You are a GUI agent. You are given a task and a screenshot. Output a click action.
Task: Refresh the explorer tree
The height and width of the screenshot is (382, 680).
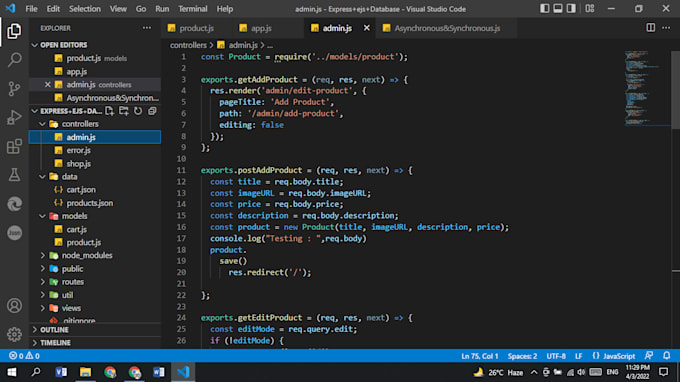pyautogui.click(x=138, y=111)
